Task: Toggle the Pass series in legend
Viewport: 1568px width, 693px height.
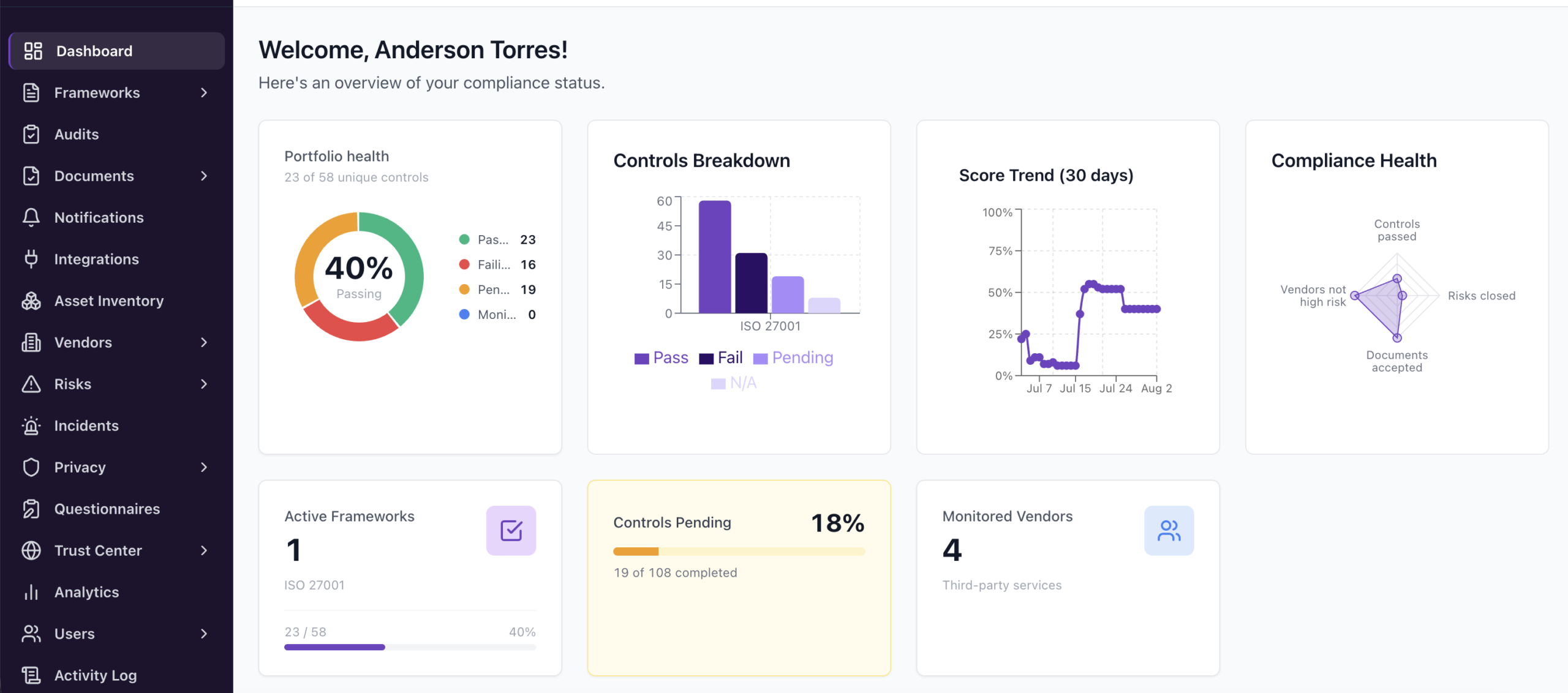Action: pos(661,358)
